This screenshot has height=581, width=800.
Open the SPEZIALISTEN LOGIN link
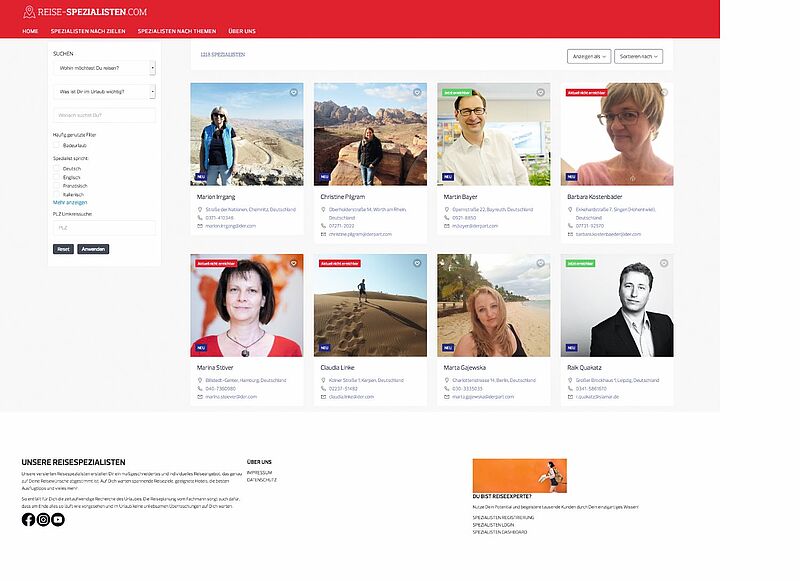493,524
